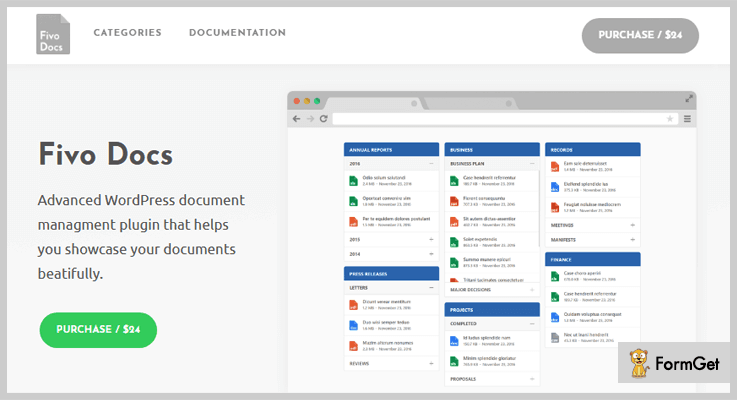
Task: Click PDF icon for 'Per te equidem dolores postulant'
Action: (353, 222)
